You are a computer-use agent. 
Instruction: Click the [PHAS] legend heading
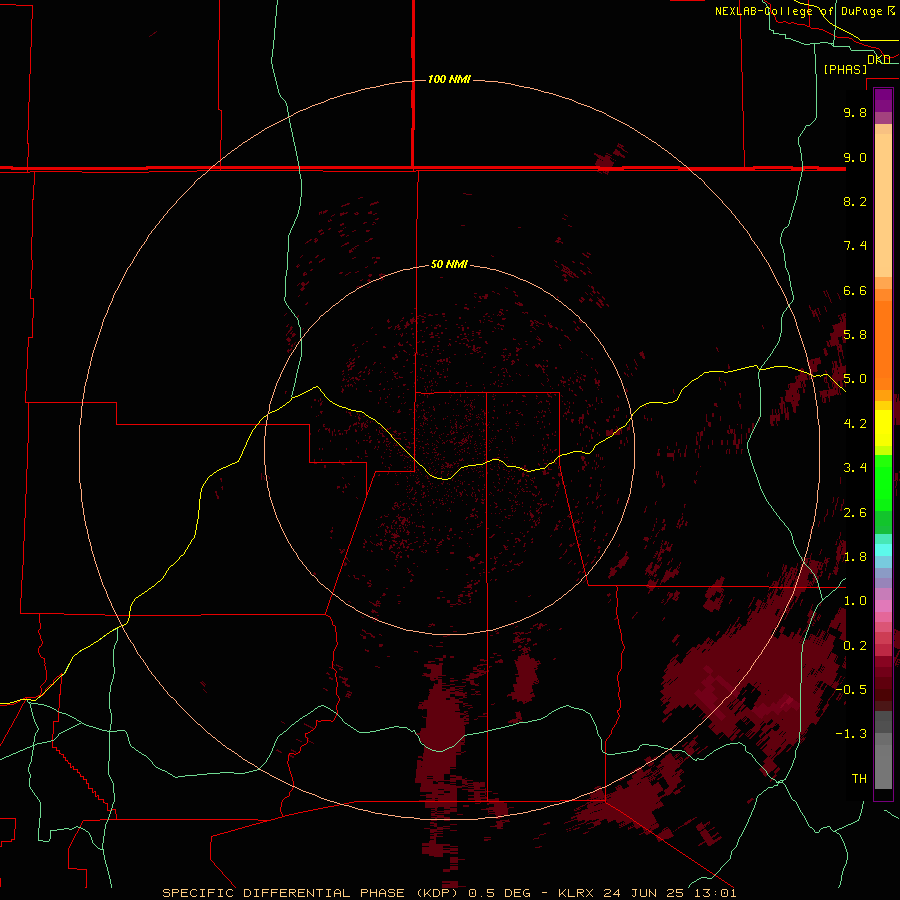(x=845, y=69)
